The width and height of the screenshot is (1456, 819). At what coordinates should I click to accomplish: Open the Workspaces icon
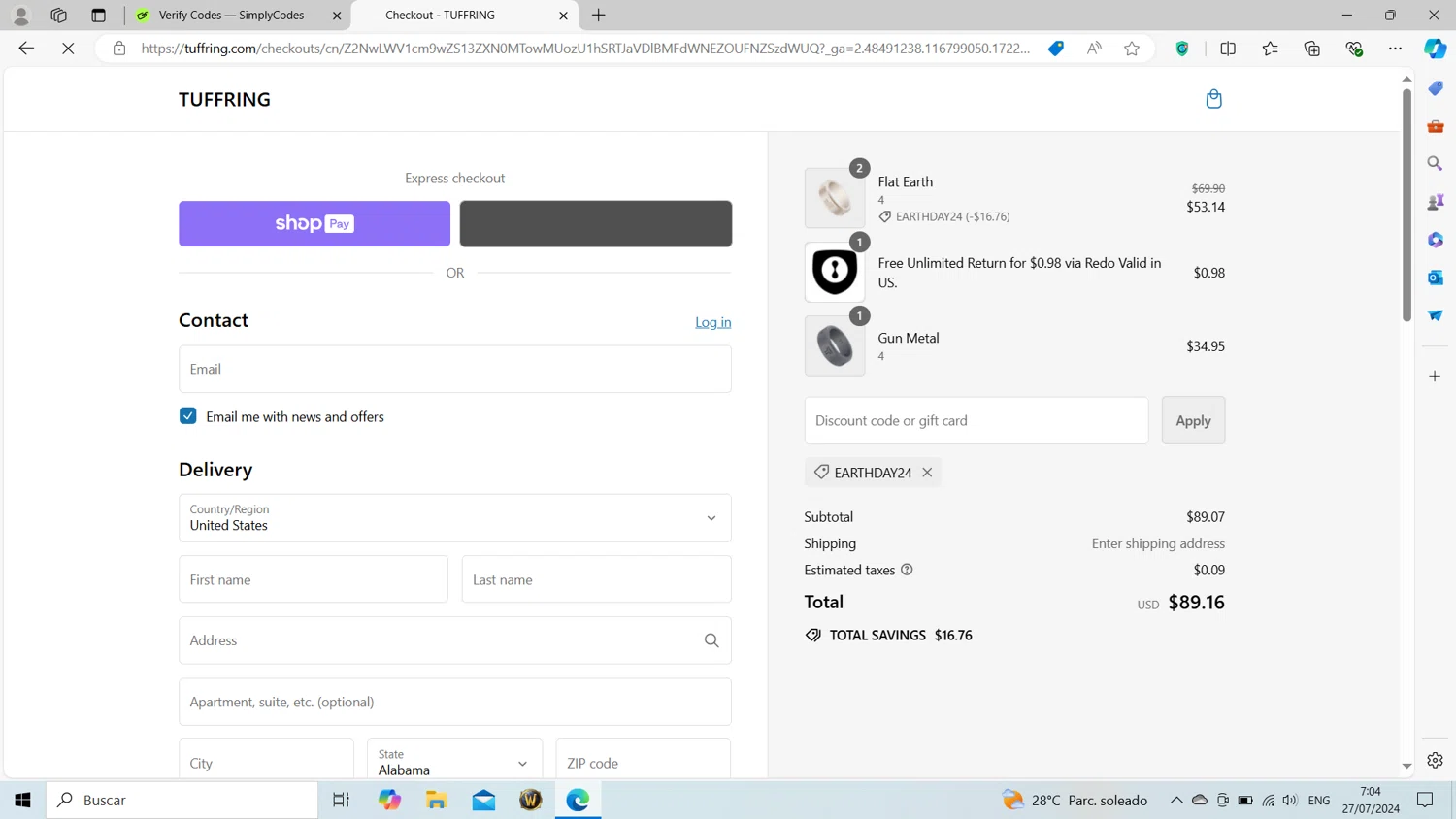58,16
